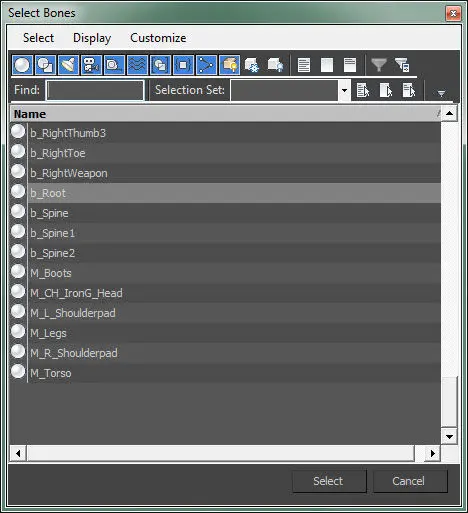The width and height of the screenshot is (468, 513).
Task: Click the Cancel button
Action: point(409,481)
